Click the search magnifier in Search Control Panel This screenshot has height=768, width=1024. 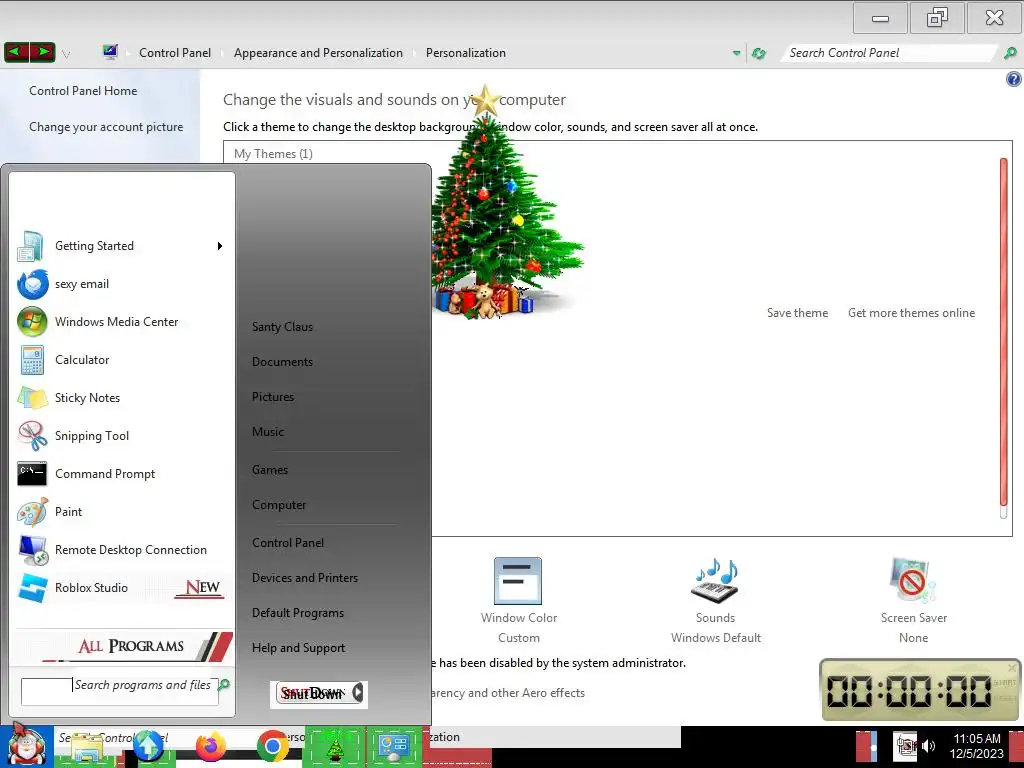click(x=1010, y=53)
